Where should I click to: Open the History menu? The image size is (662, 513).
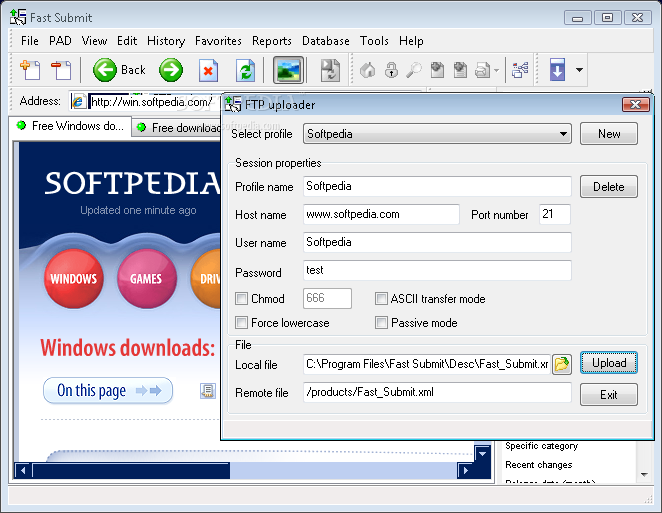point(166,41)
